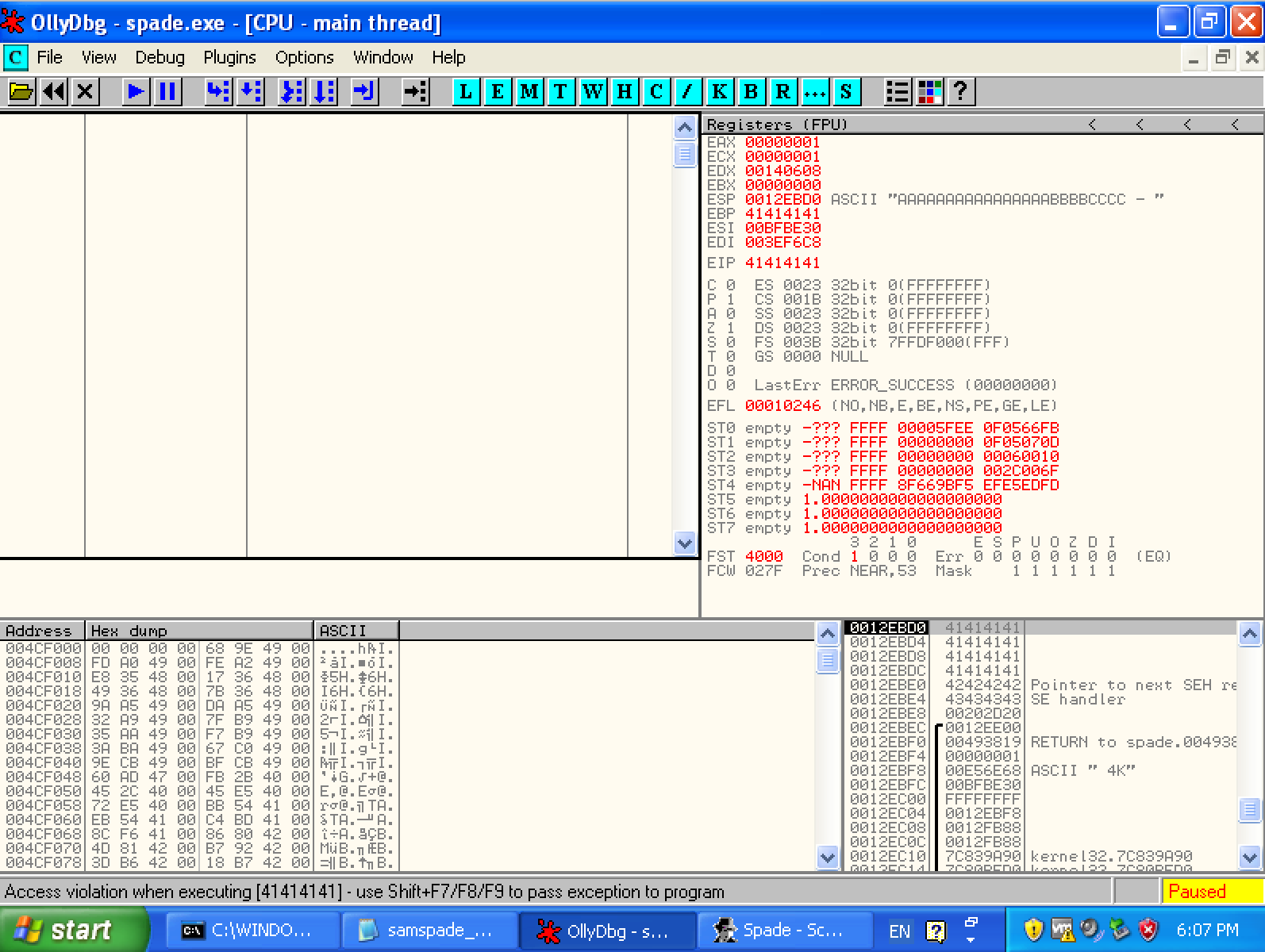1265x952 pixels.
Task: Open the Debug menu
Action: (x=160, y=57)
